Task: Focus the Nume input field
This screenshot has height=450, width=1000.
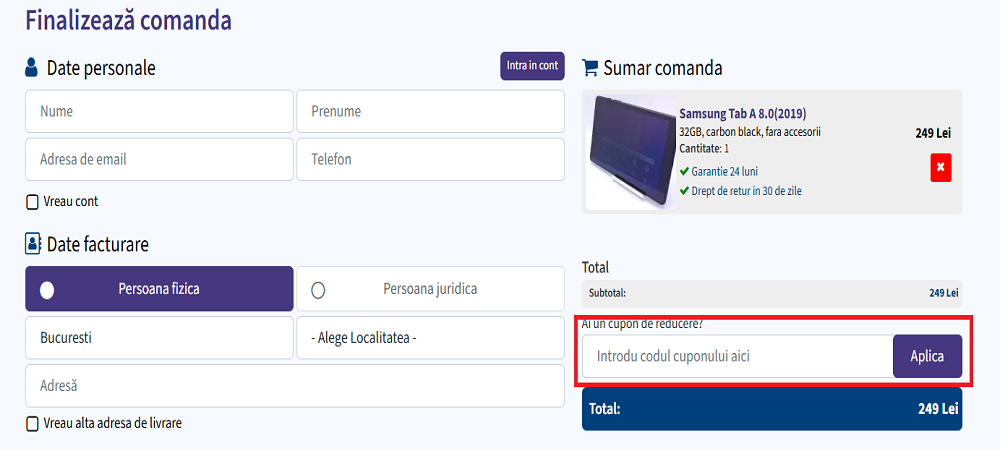Action: pyautogui.click(x=159, y=112)
